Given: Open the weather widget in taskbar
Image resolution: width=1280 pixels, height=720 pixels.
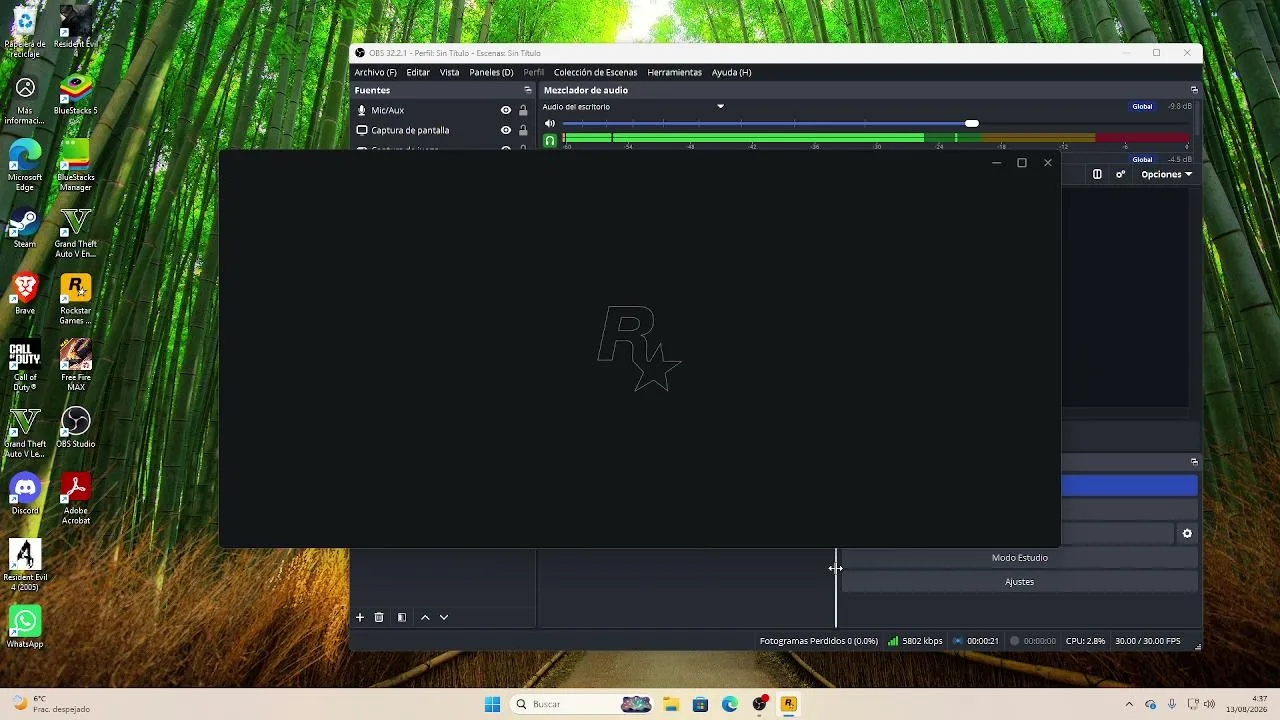Looking at the screenshot, I should (50, 704).
